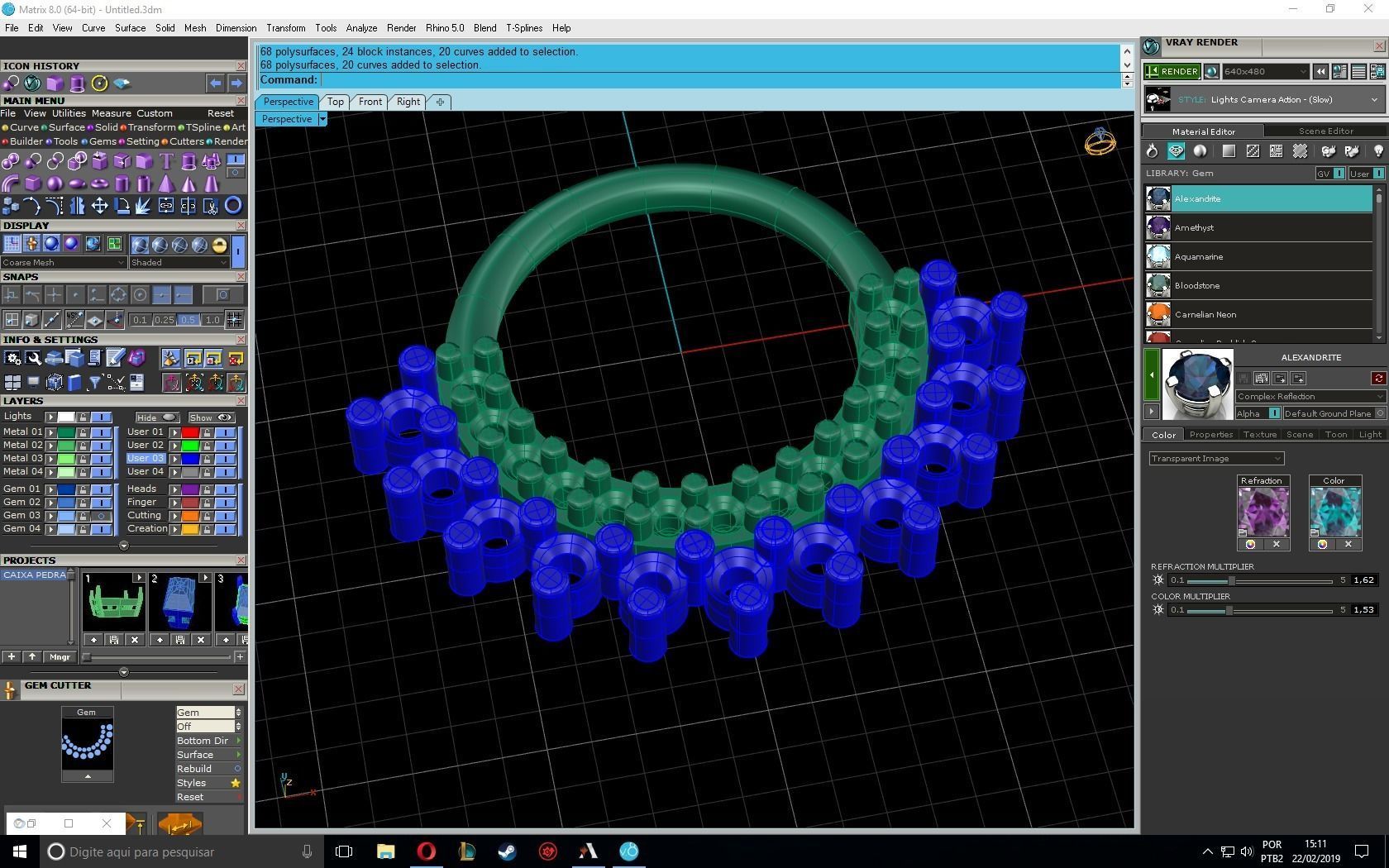Select Gems category in Main Menu
This screenshot has height=868, width=1389.
pyautogui.click(x=103, y=141)
